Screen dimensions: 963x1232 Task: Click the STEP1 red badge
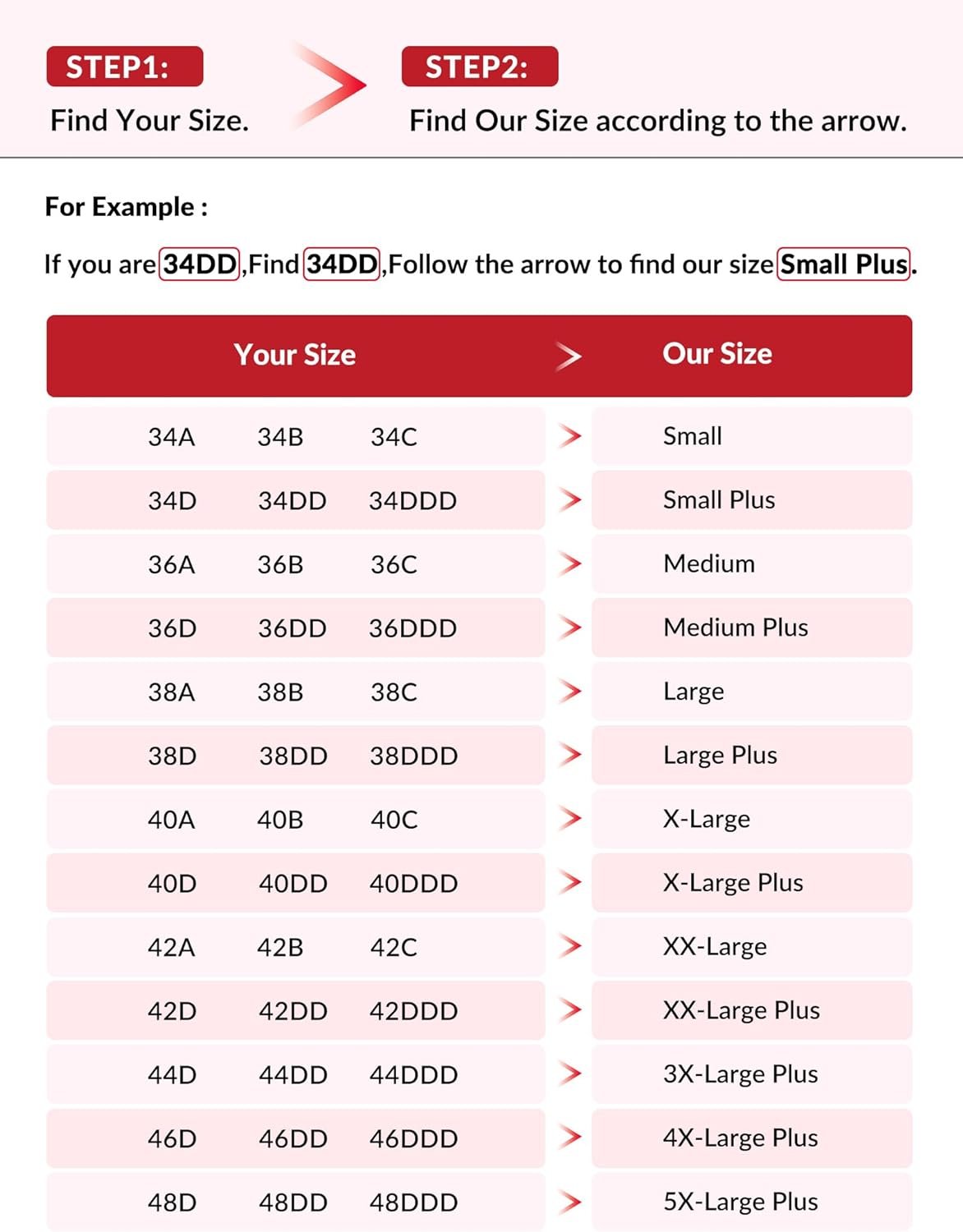[x=124, y=67]
